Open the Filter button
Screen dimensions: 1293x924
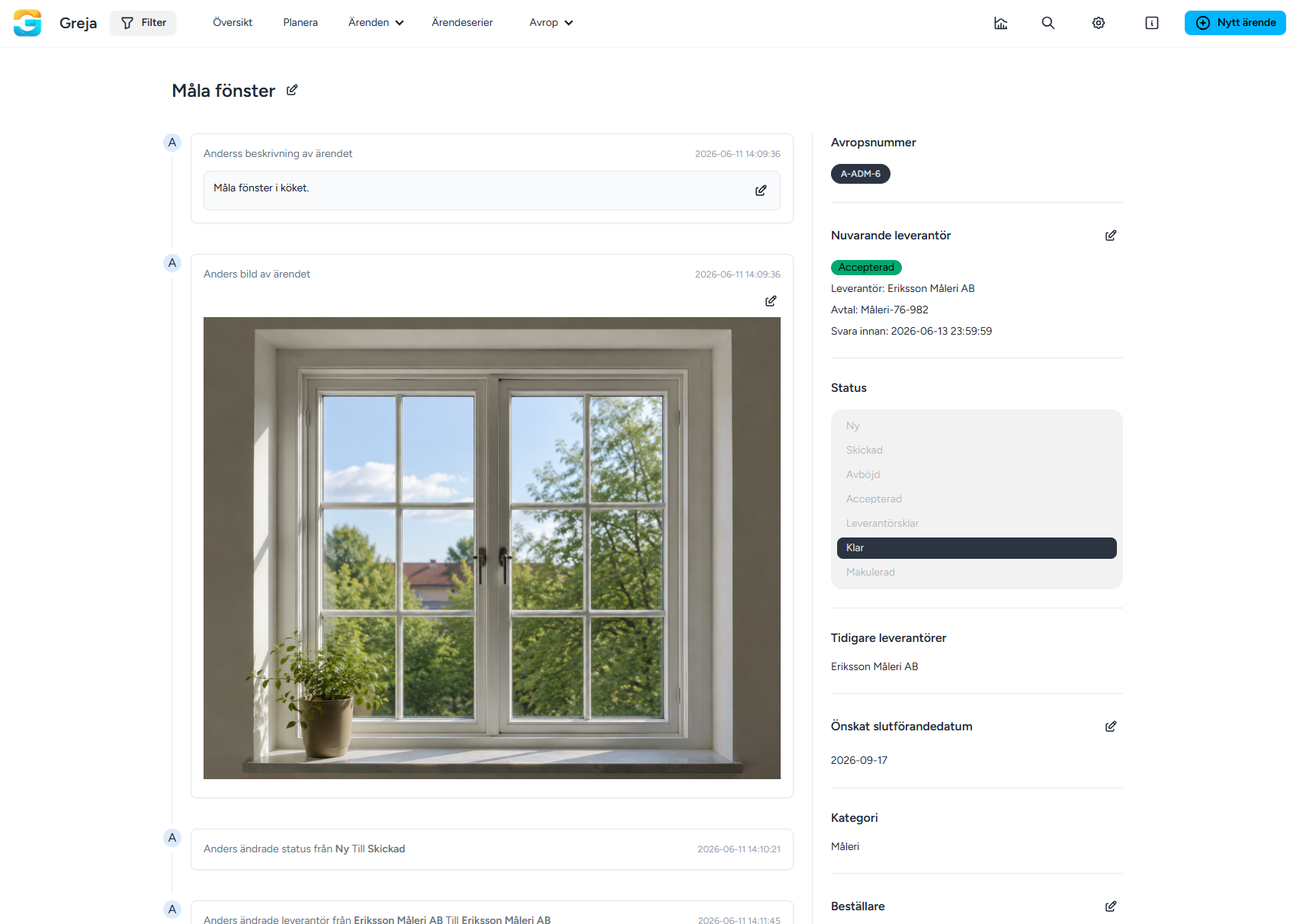[143, 23]
